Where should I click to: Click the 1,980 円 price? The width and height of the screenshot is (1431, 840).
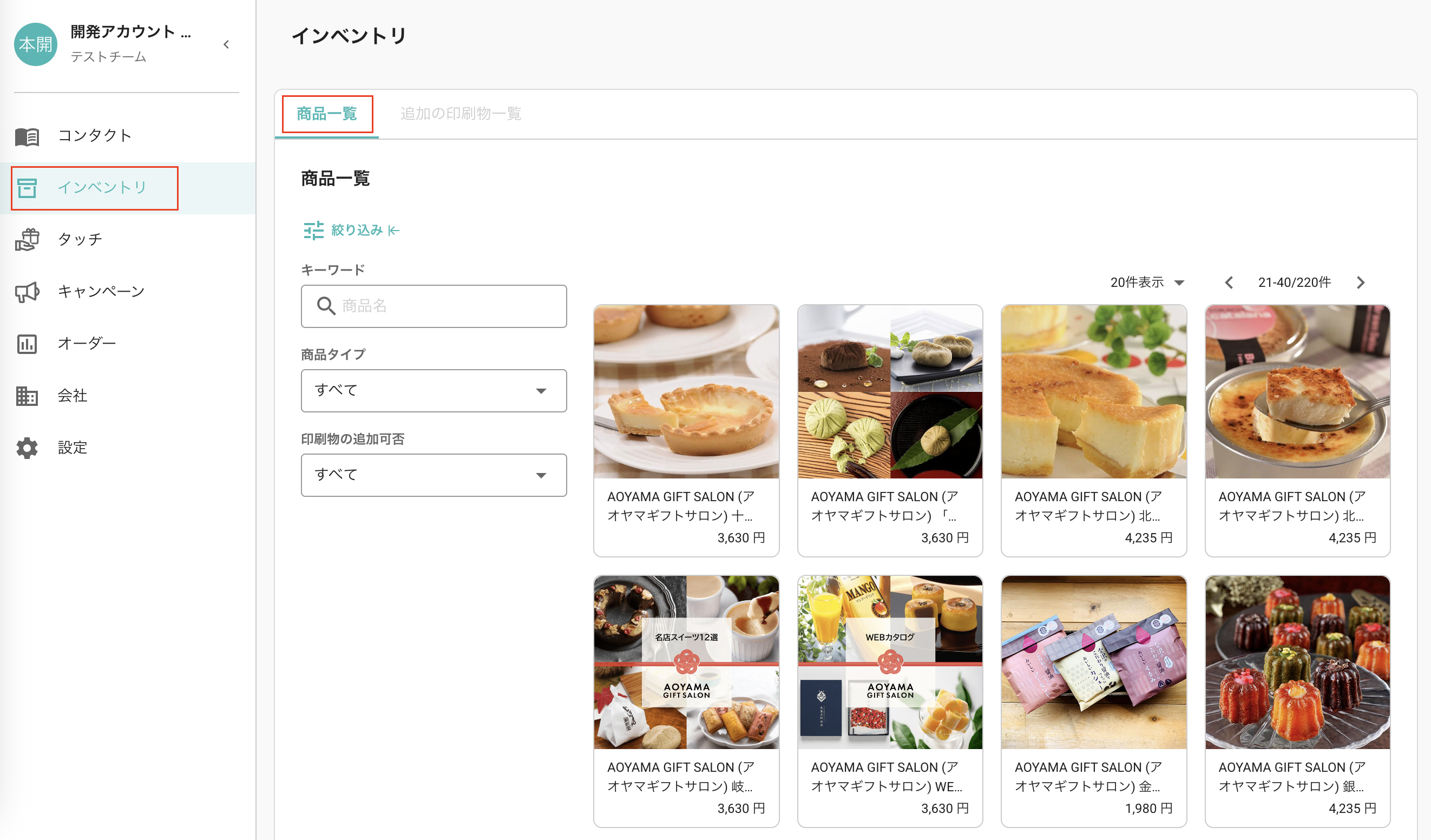click(1148, 808)
